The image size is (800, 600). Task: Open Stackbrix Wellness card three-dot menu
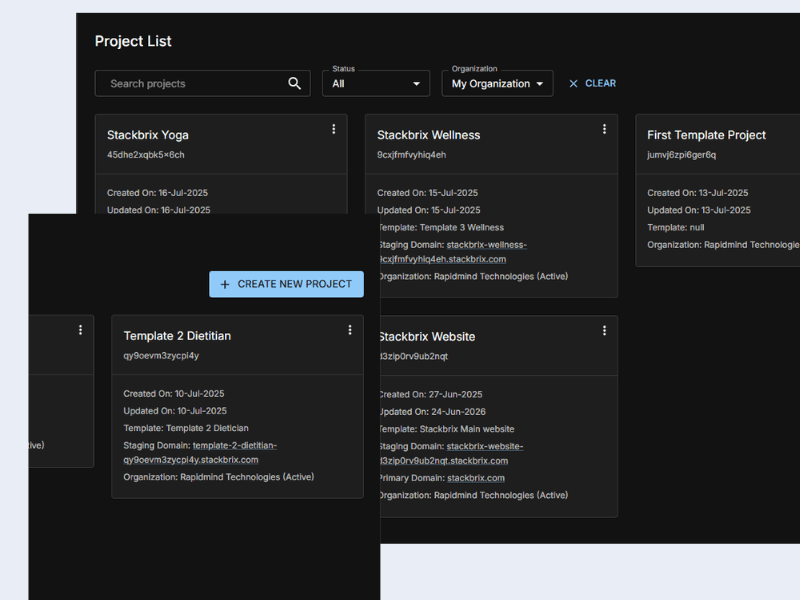point(604,129)
